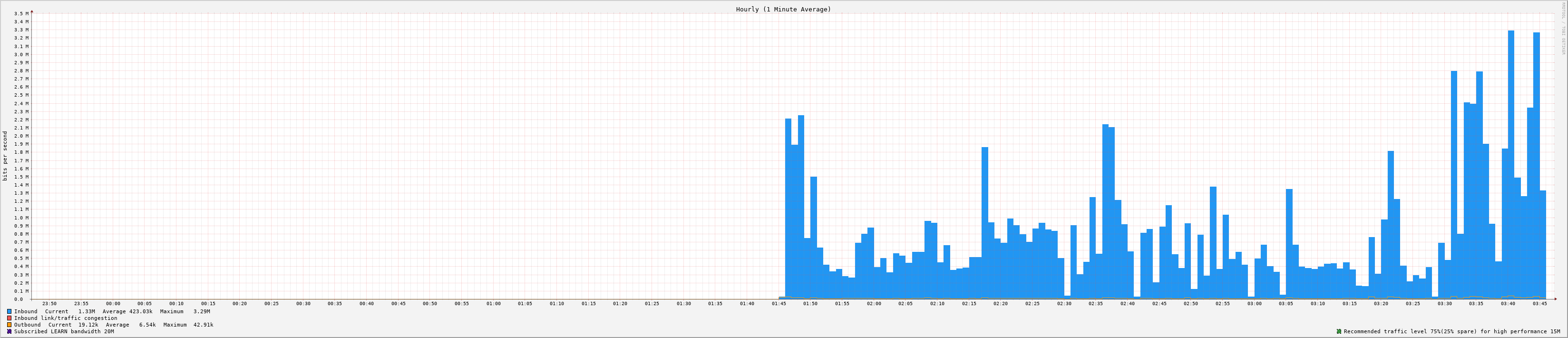1568x338 pixels.
Task: Click the 3.5 M y-axis tick label
Action: tap(21, 13)
